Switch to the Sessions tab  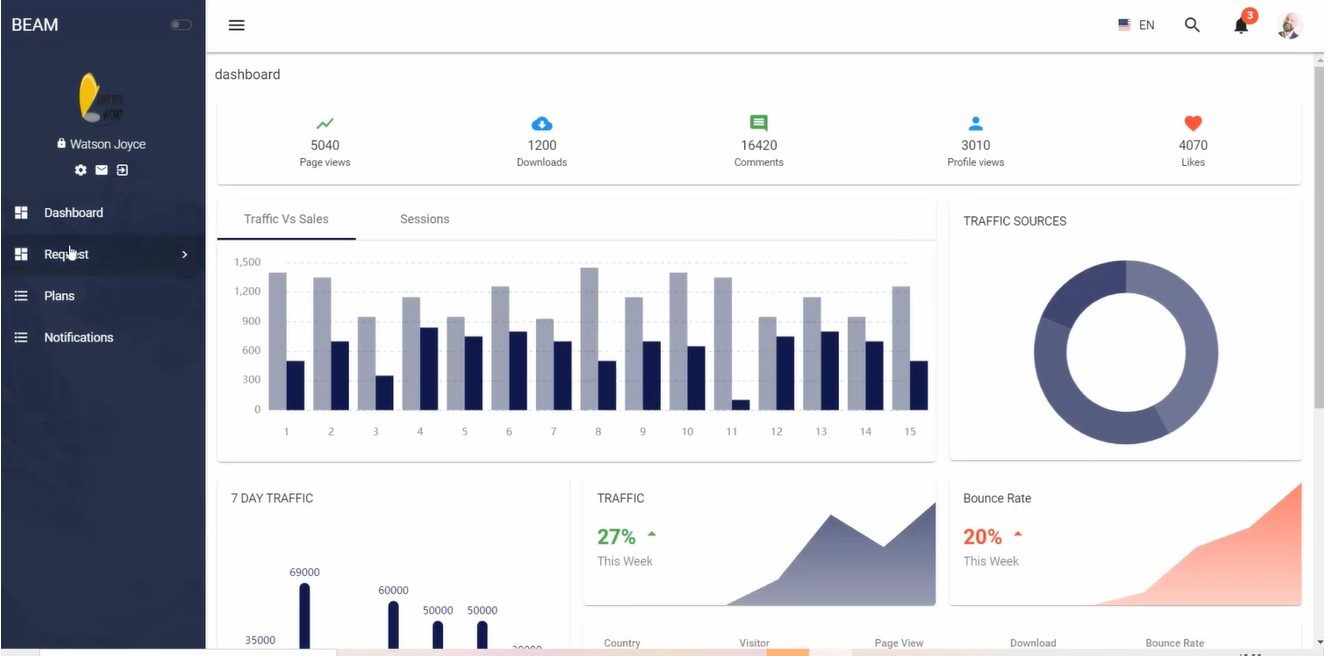tap(425, 219)
